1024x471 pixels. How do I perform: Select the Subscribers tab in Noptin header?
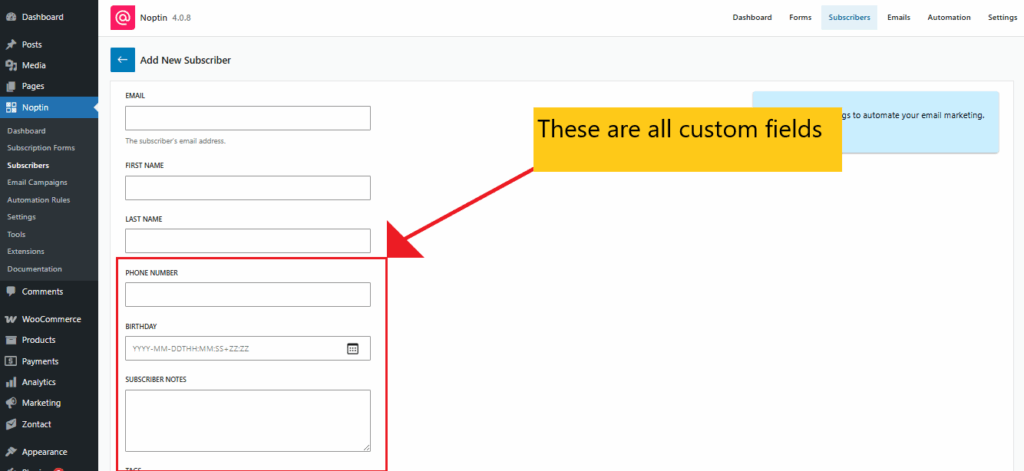(849, 18)
